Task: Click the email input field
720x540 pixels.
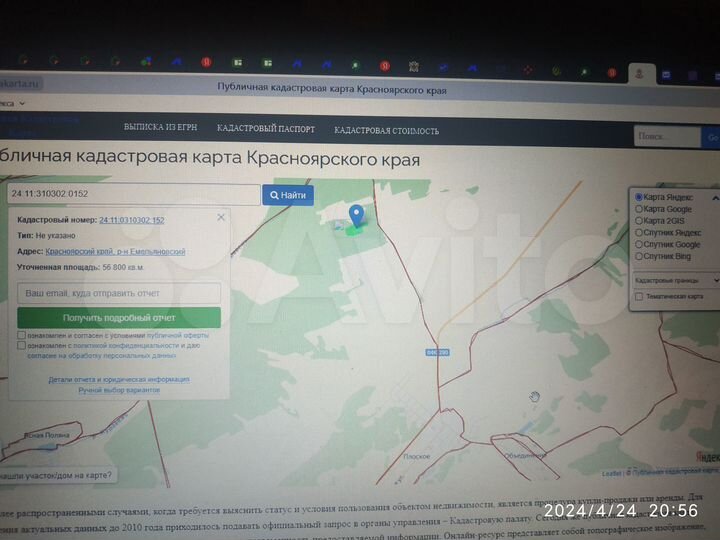Action: pyautogui.click(x=119, y=294)
